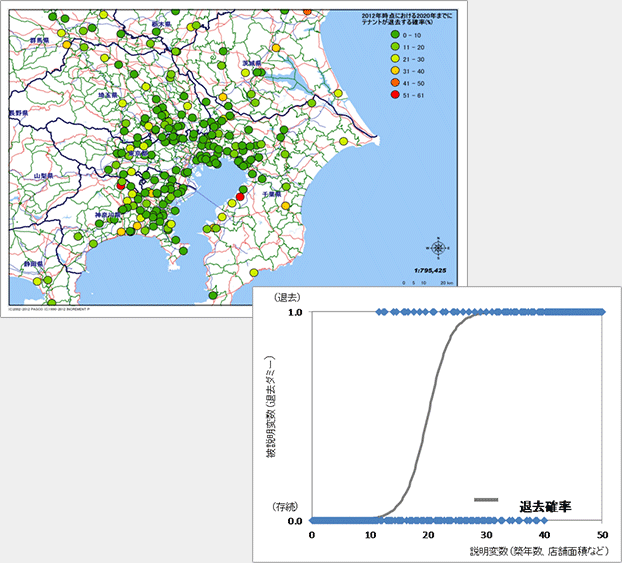This screenshot has width=622, height=563.
Task: Click the 31 - 40 yellow legend circle
Action: click(370, 69)
